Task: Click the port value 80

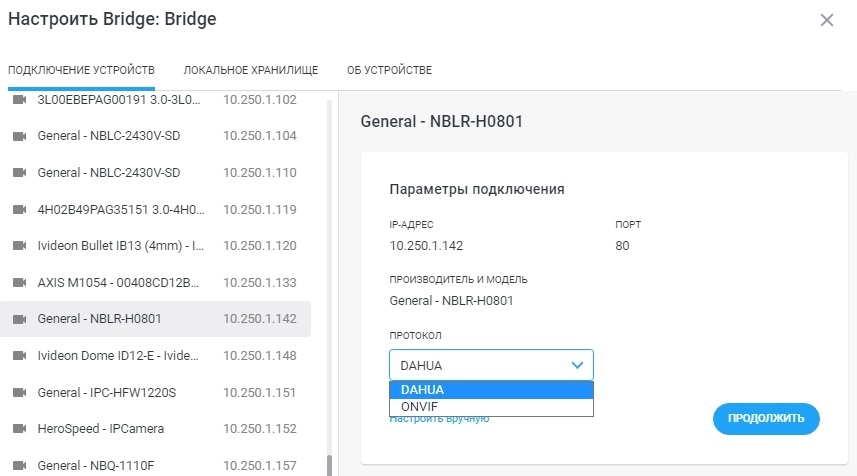Action: coord(622,246)
